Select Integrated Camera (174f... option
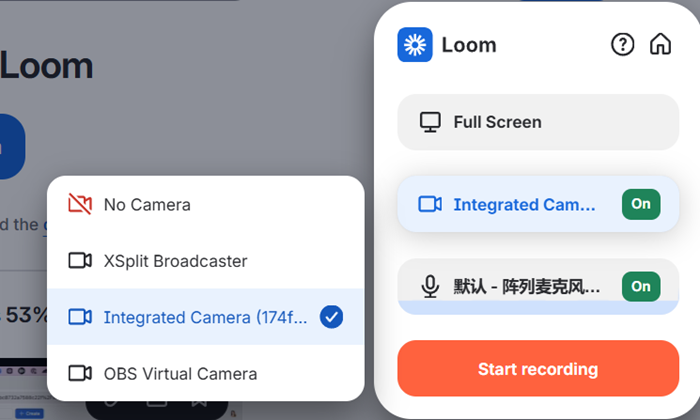 pyautogui.click(x=205, y=317)
